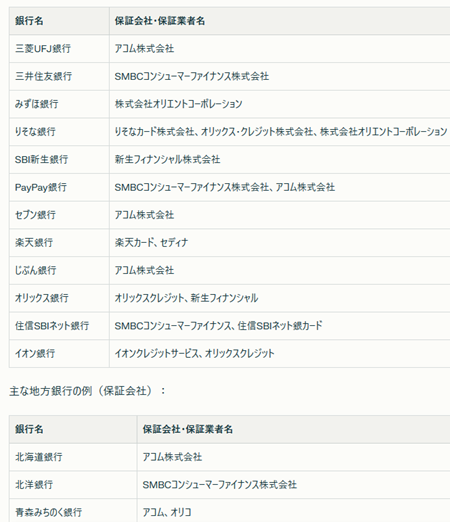Click SMBCコンシューマーファイナンス株式会社 in the 三井住友銀行 row

click(280, 76)
